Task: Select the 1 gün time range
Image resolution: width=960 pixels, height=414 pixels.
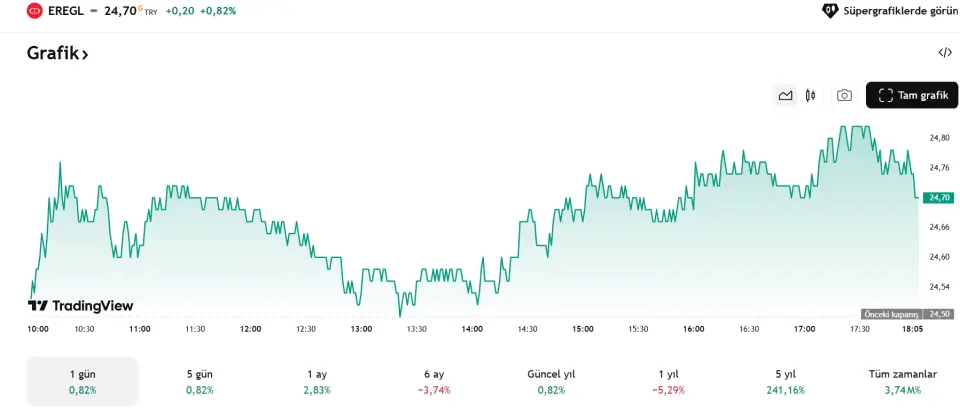Action: click(x=82, y=381)
